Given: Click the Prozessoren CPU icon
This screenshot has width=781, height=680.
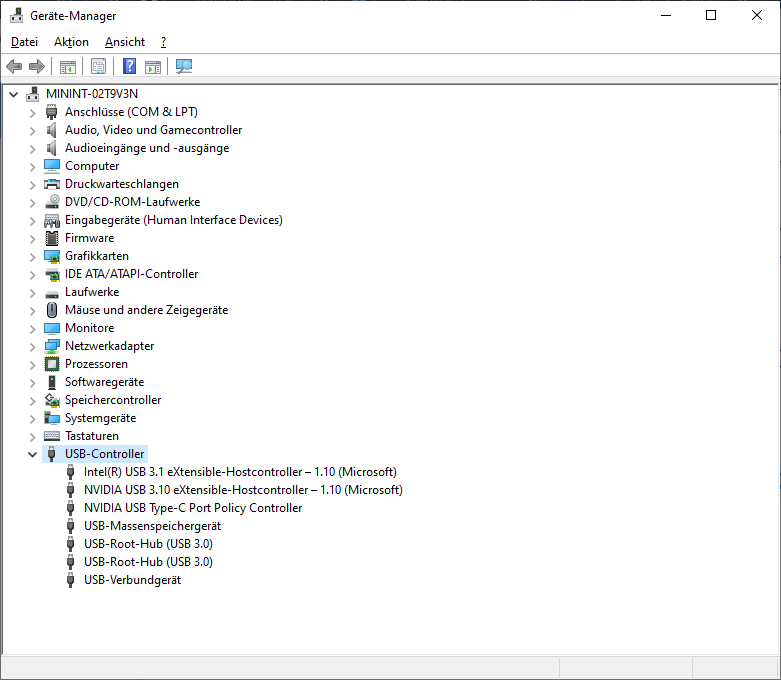Looking at the screenshot, I should click(x=52, y=364).
